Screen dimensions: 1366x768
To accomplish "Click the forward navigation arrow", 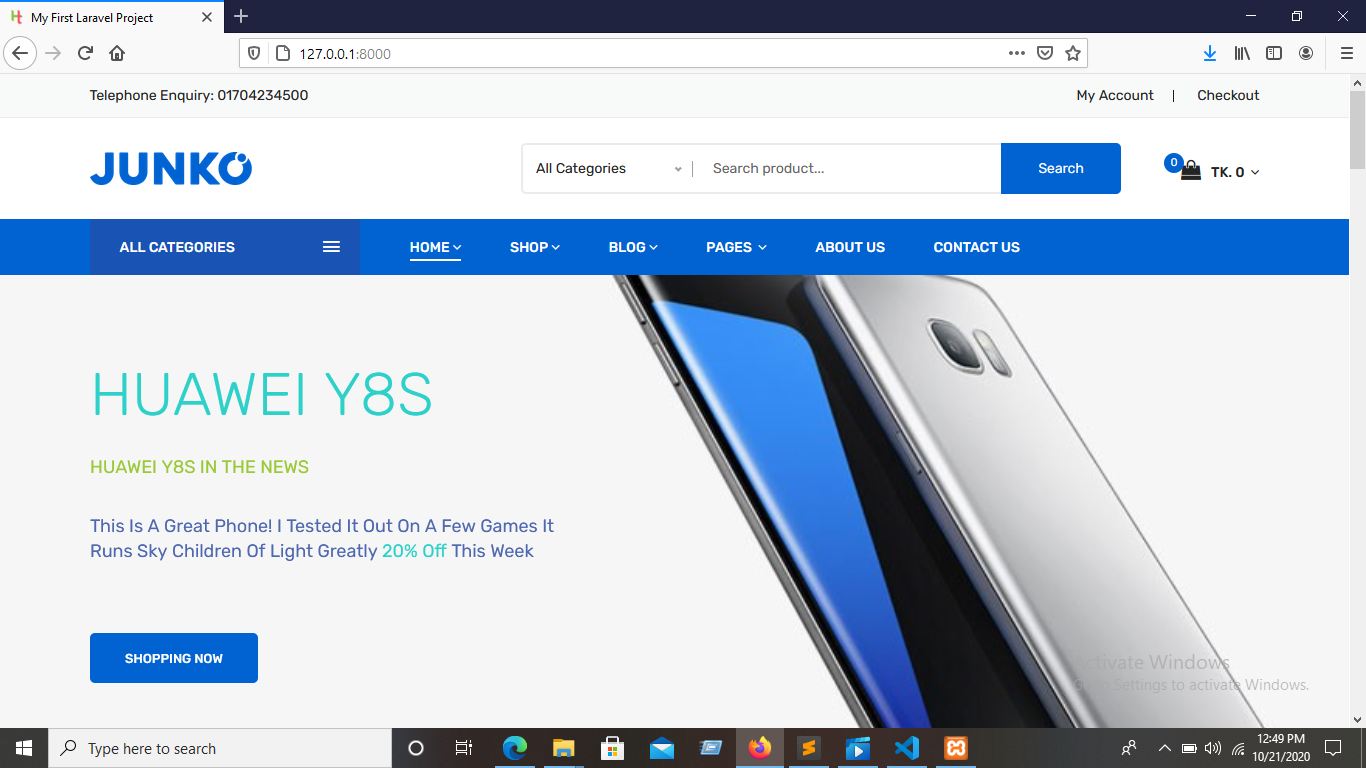I will (53, 53).
